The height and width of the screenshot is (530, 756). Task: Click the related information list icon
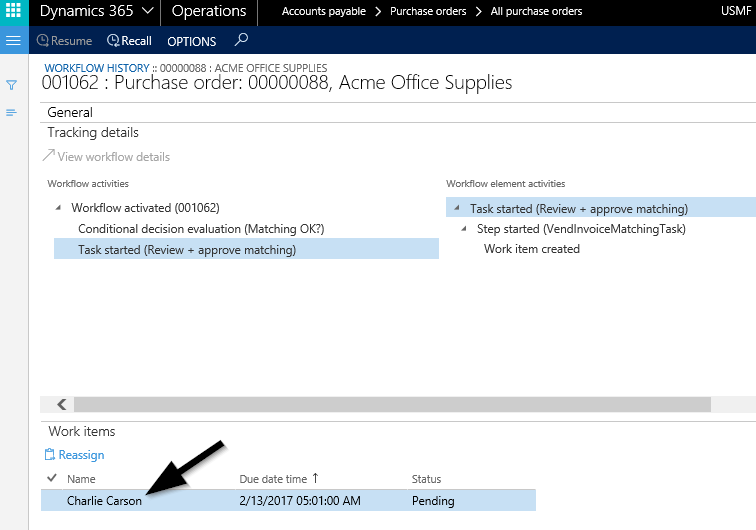pos(12,112)
